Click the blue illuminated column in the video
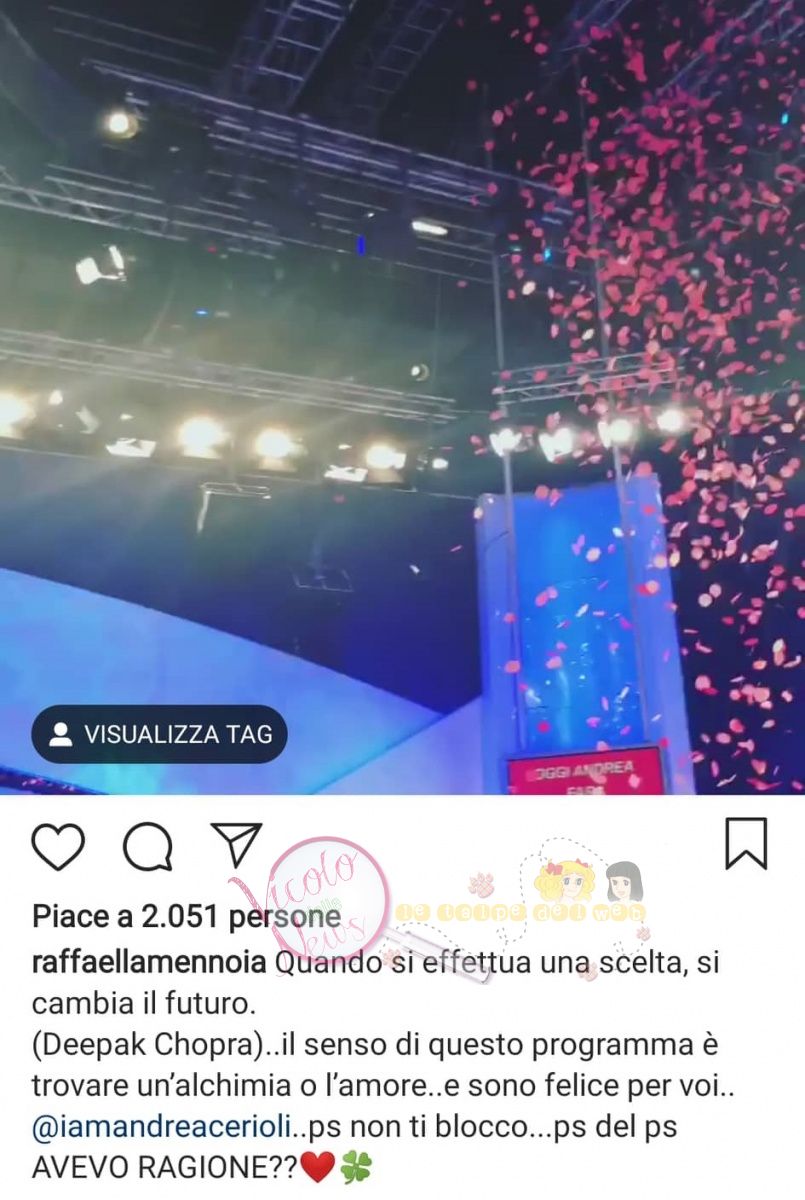 580,620
